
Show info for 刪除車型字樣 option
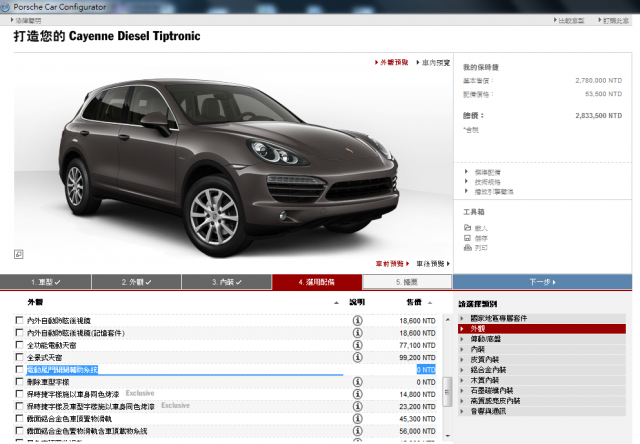357,382
